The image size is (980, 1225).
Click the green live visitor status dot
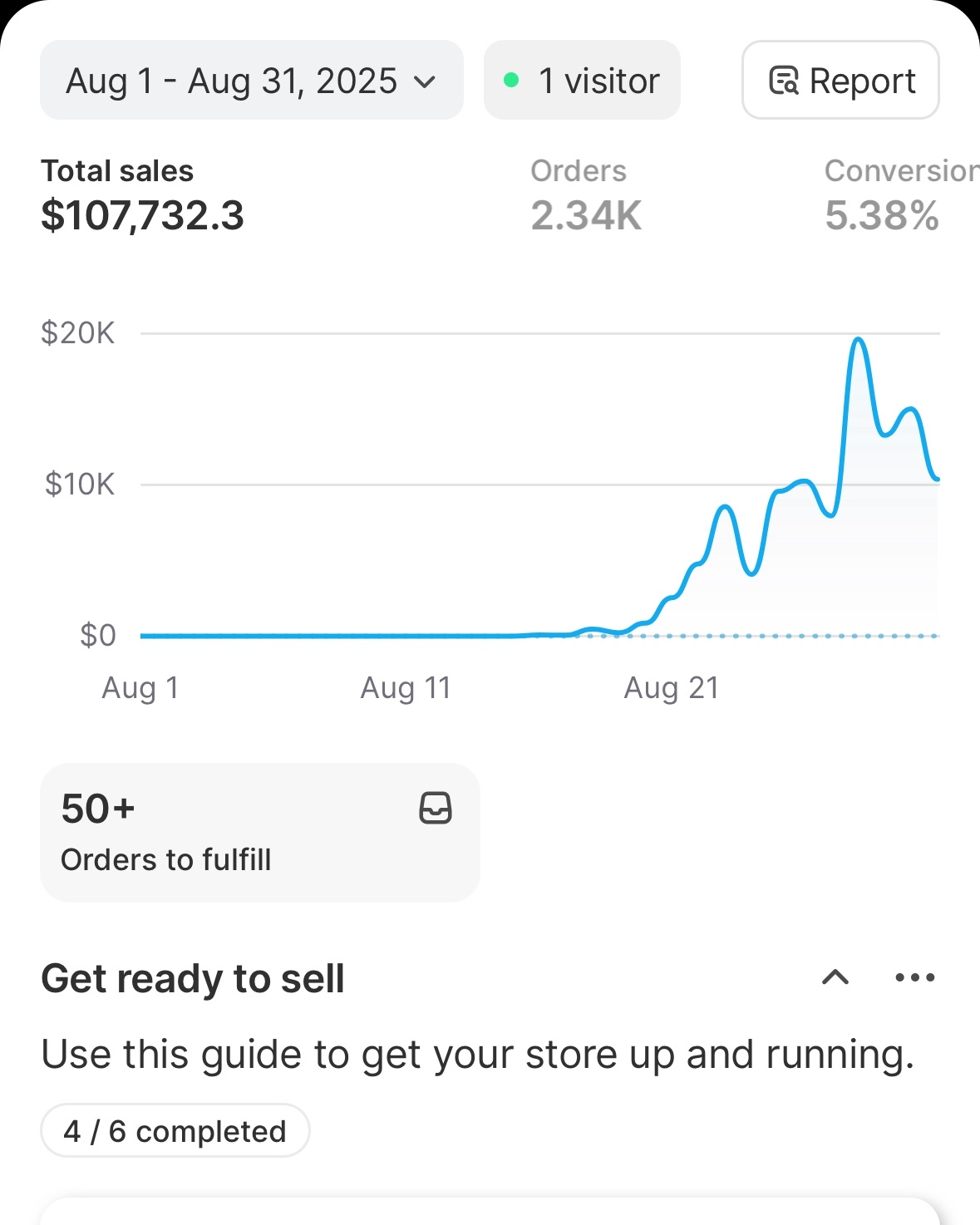pos(511,81)
